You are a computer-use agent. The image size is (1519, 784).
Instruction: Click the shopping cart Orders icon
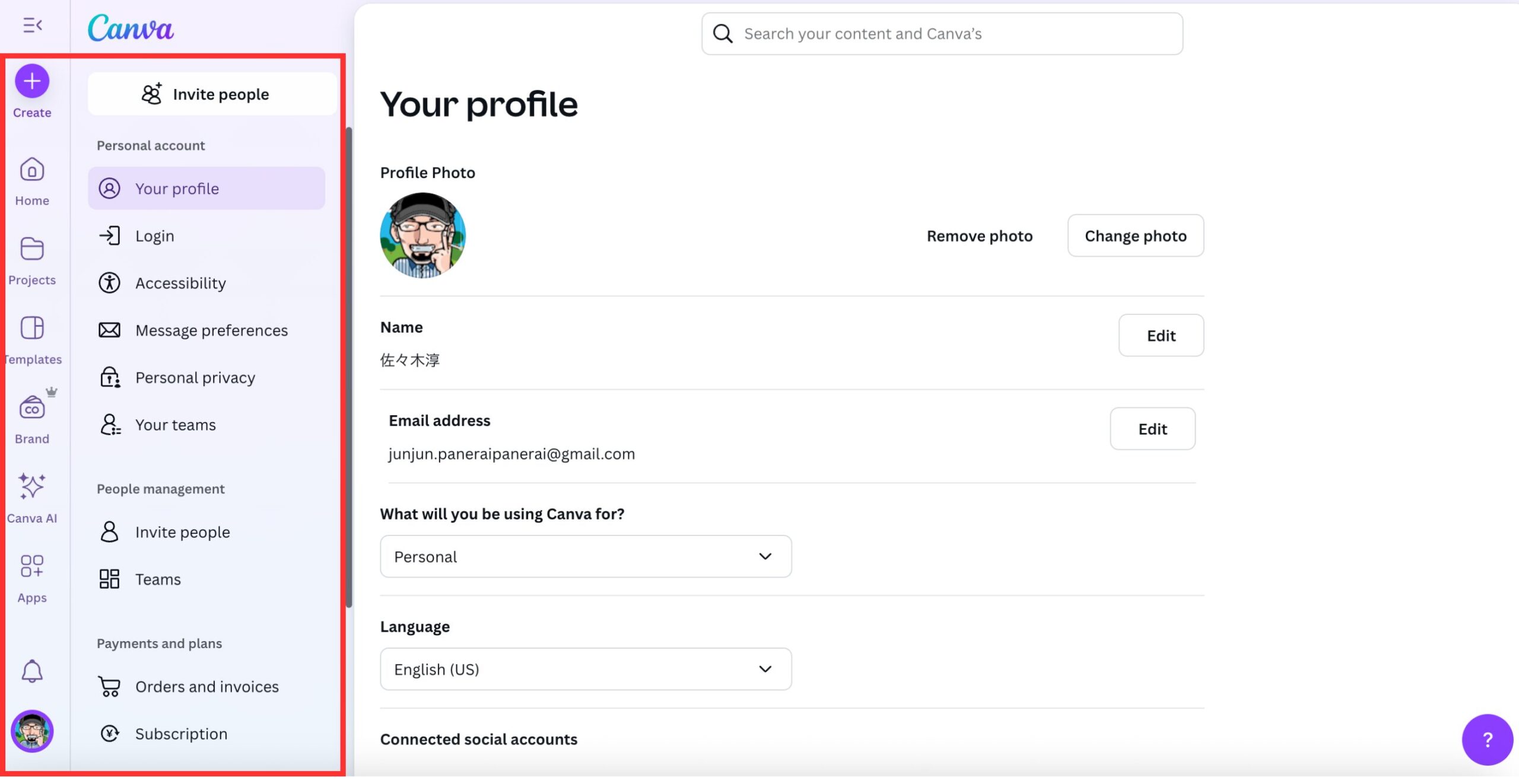tap(110, 687)
